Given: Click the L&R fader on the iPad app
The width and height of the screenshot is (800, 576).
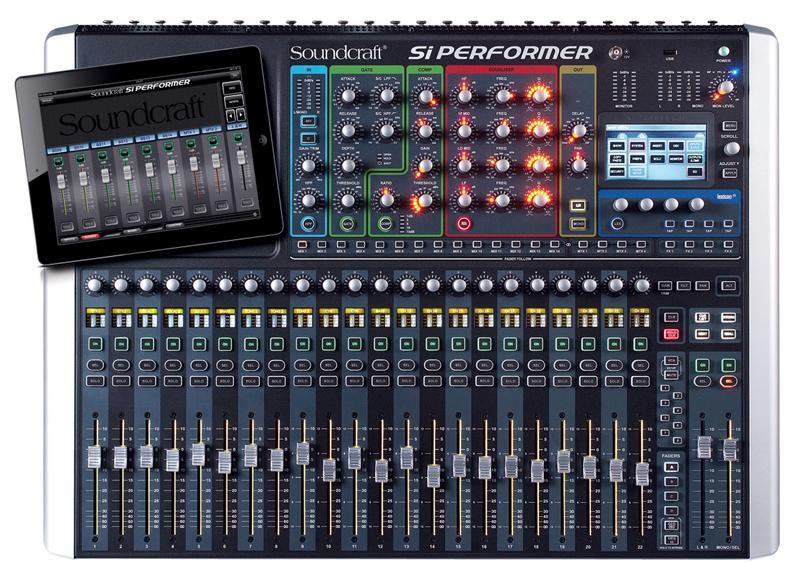Looking at the screenshot, I should 241,158.
